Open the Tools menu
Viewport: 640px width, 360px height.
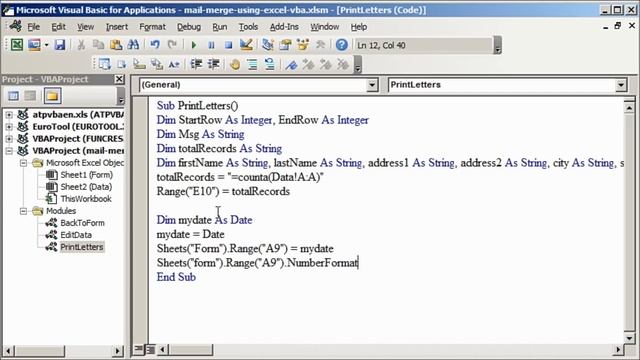pos(248,27)
